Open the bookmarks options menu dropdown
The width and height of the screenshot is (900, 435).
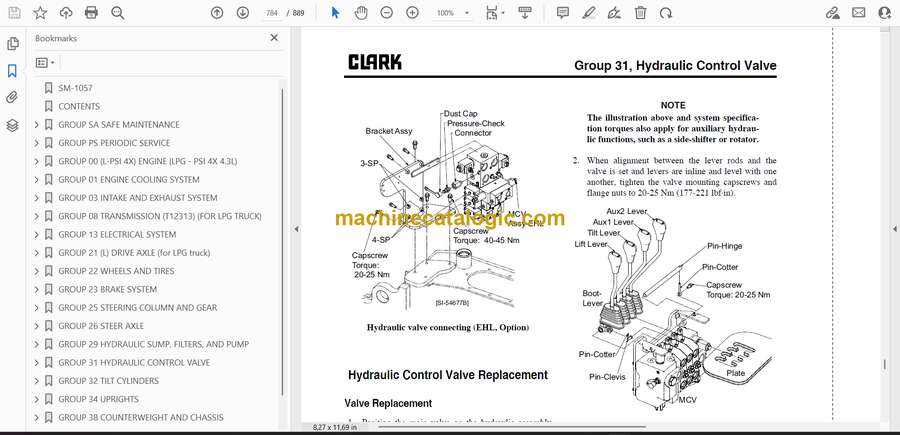[45, 63]
